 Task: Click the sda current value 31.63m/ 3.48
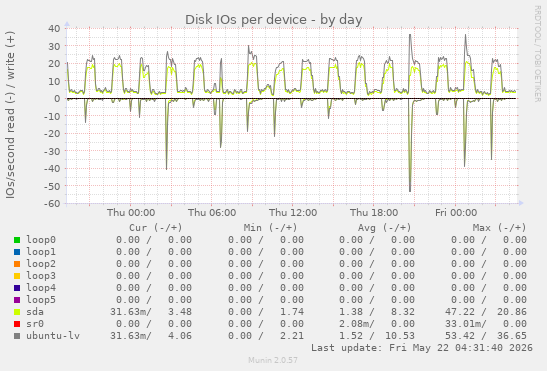(x=151, y=312)
